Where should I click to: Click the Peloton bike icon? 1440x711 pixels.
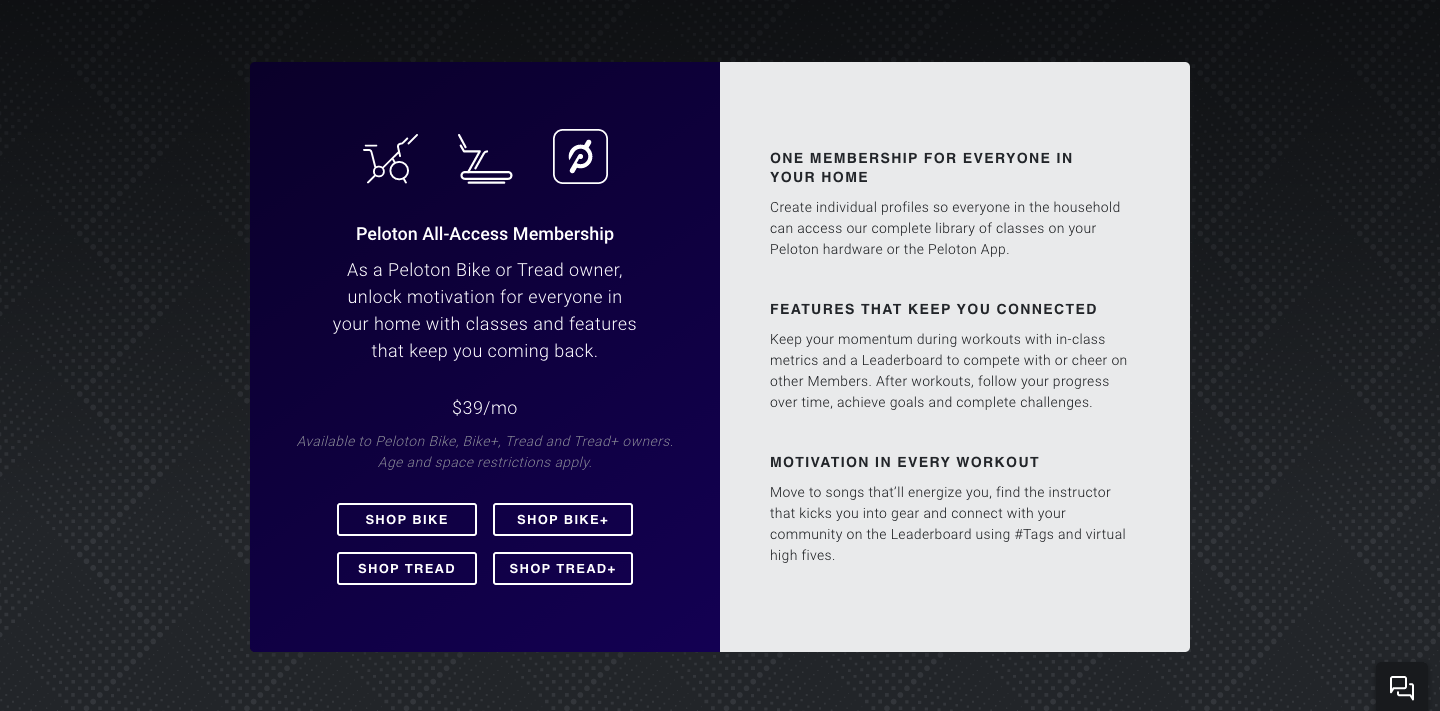click(390, 158)
